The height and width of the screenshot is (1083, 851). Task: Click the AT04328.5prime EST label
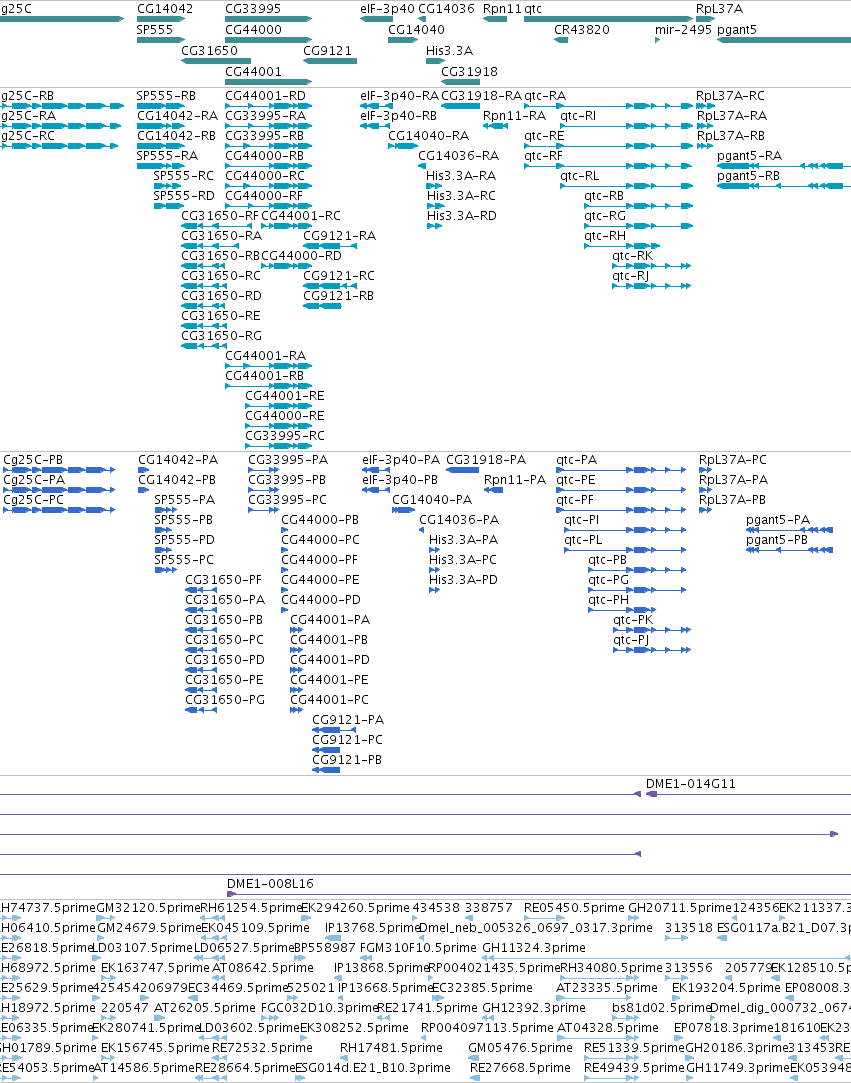tap(608, 1028)
